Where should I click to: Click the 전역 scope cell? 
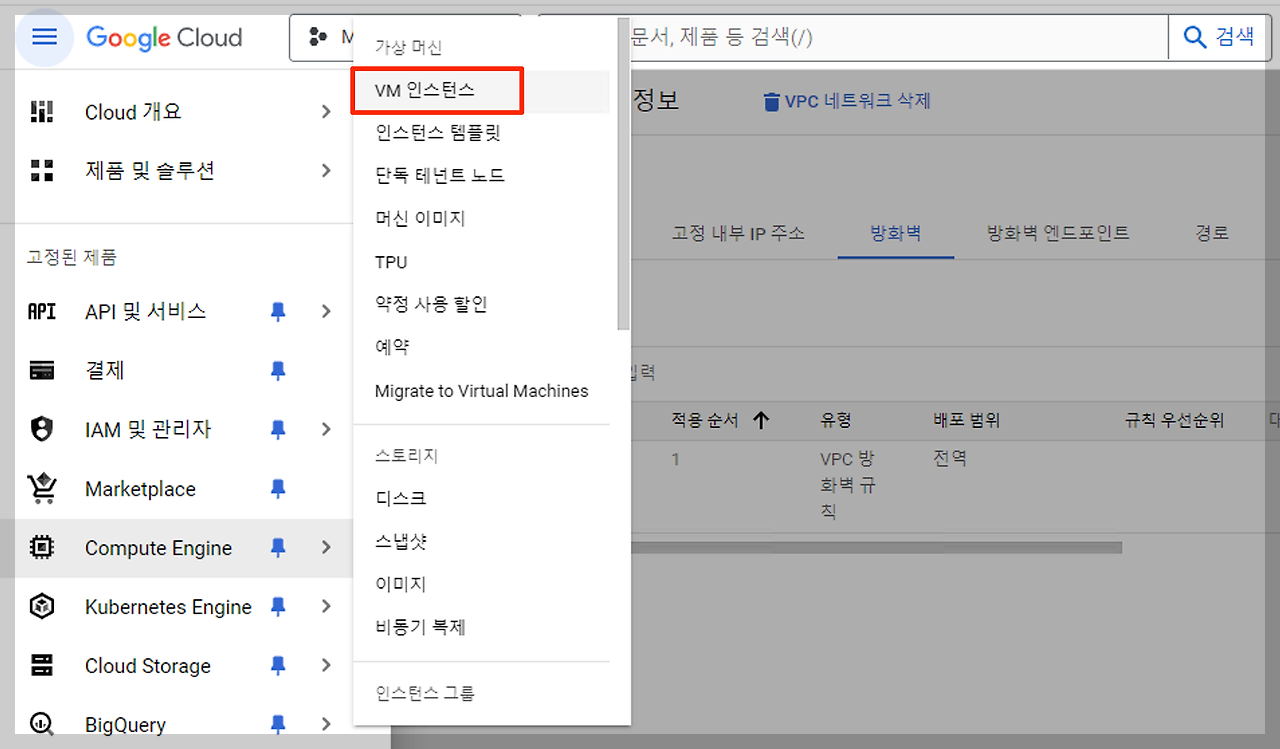950,459
